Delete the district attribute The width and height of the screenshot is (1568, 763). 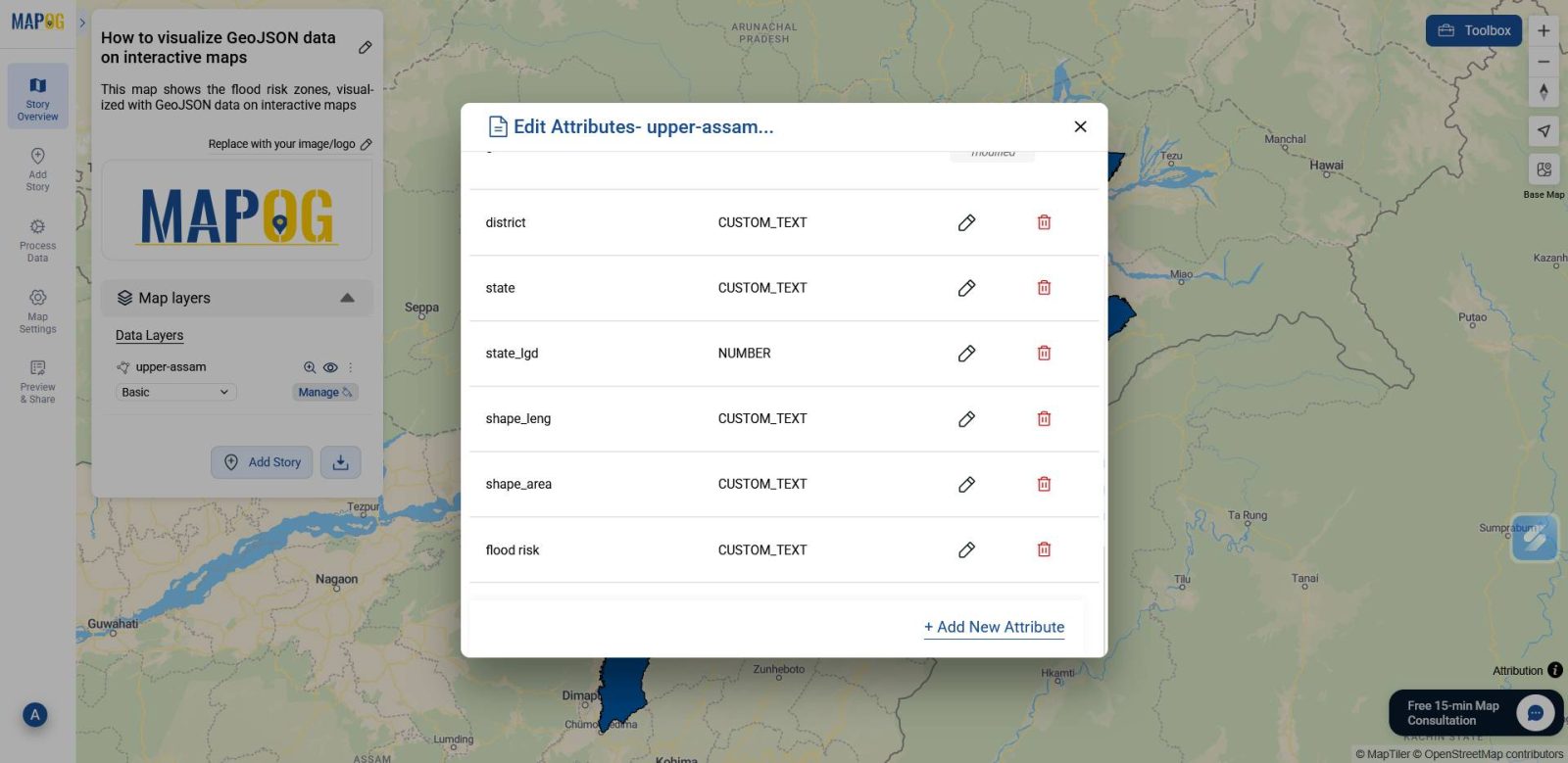(1044, 222)
